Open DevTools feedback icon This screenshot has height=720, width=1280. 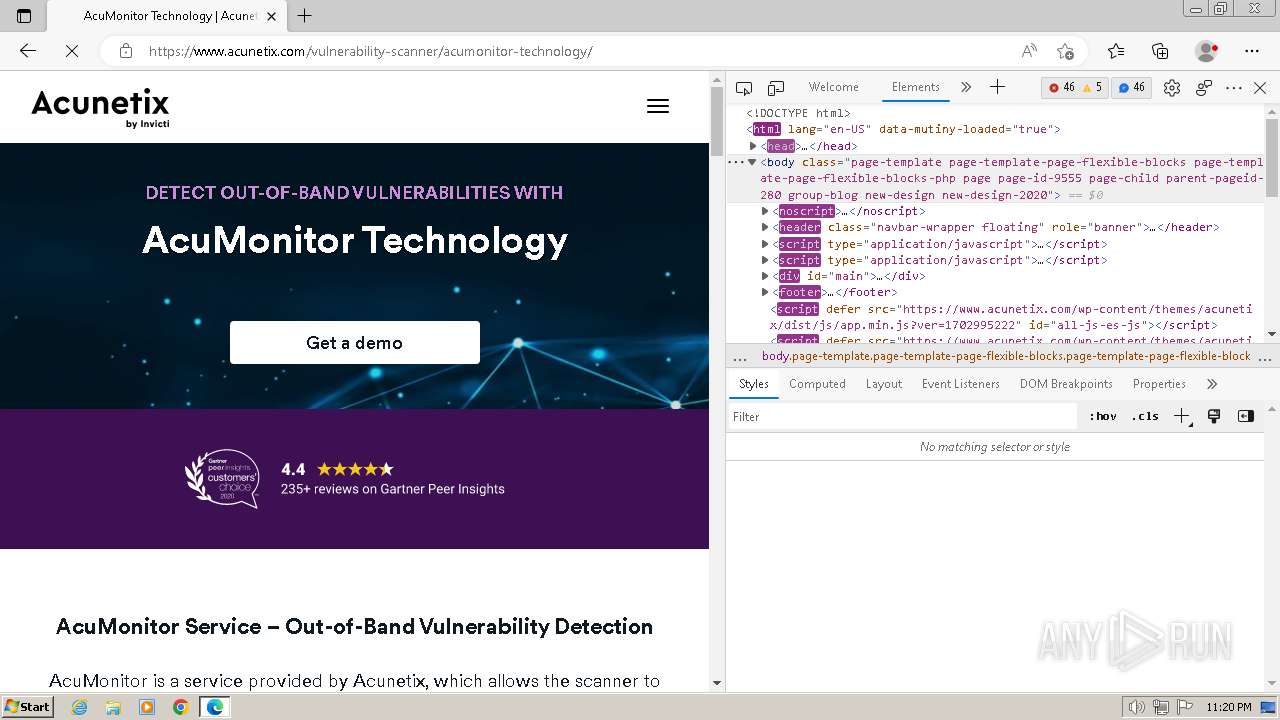coord(1204,88)
